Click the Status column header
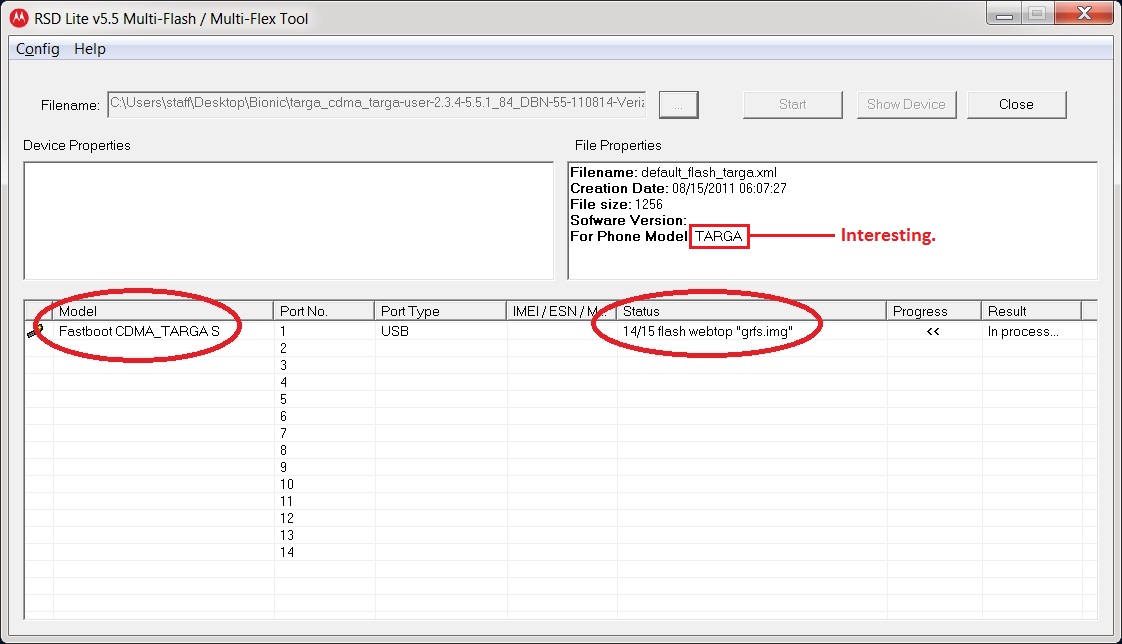1122x644 pixels. tap(750, 311)
